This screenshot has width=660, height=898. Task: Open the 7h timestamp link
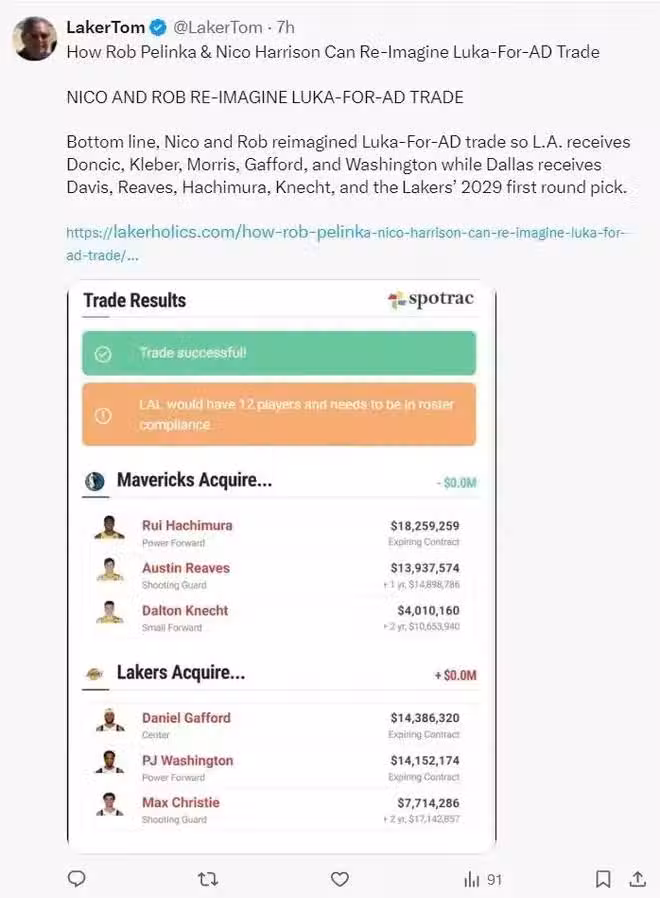click(x=286, y=27)
